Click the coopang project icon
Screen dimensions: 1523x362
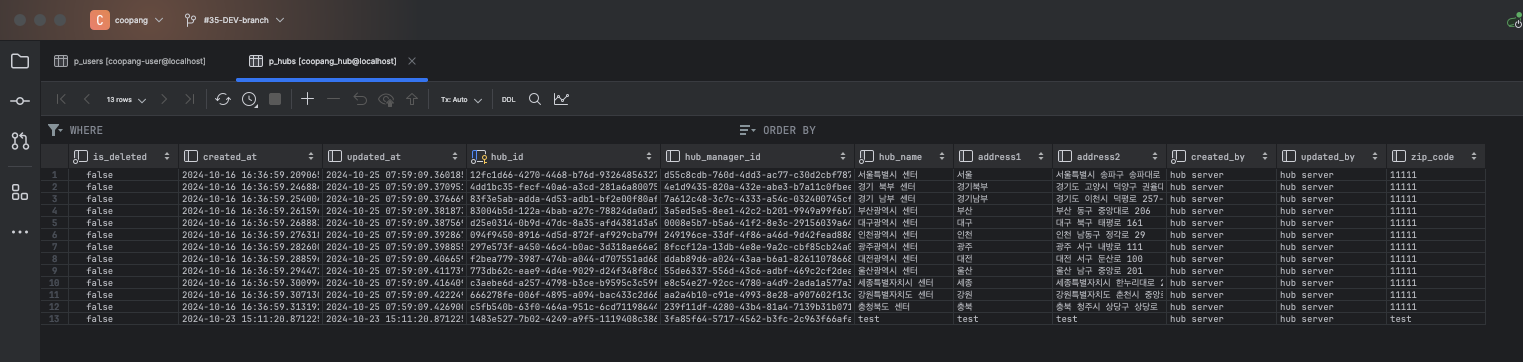click(99, 20)
